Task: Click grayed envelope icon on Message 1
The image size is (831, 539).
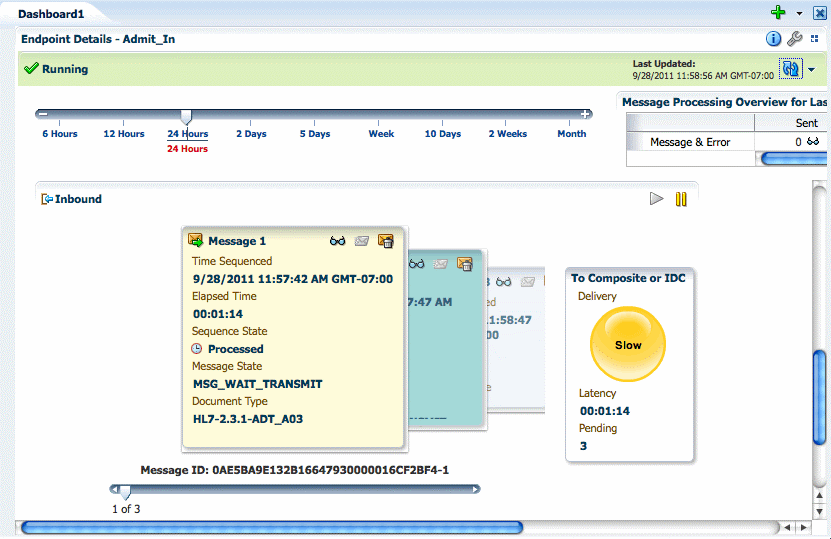Action: tap(362, 241)
